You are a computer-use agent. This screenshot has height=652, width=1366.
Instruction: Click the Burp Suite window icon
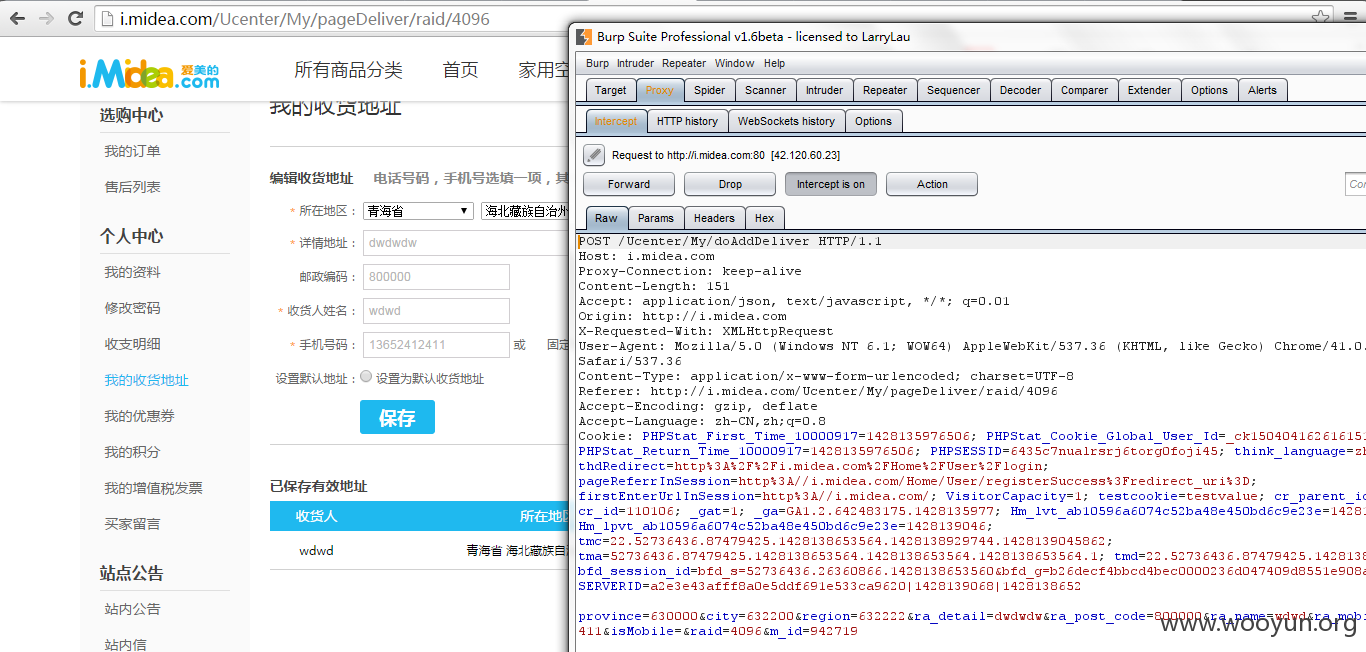click(x=583, y=37)
